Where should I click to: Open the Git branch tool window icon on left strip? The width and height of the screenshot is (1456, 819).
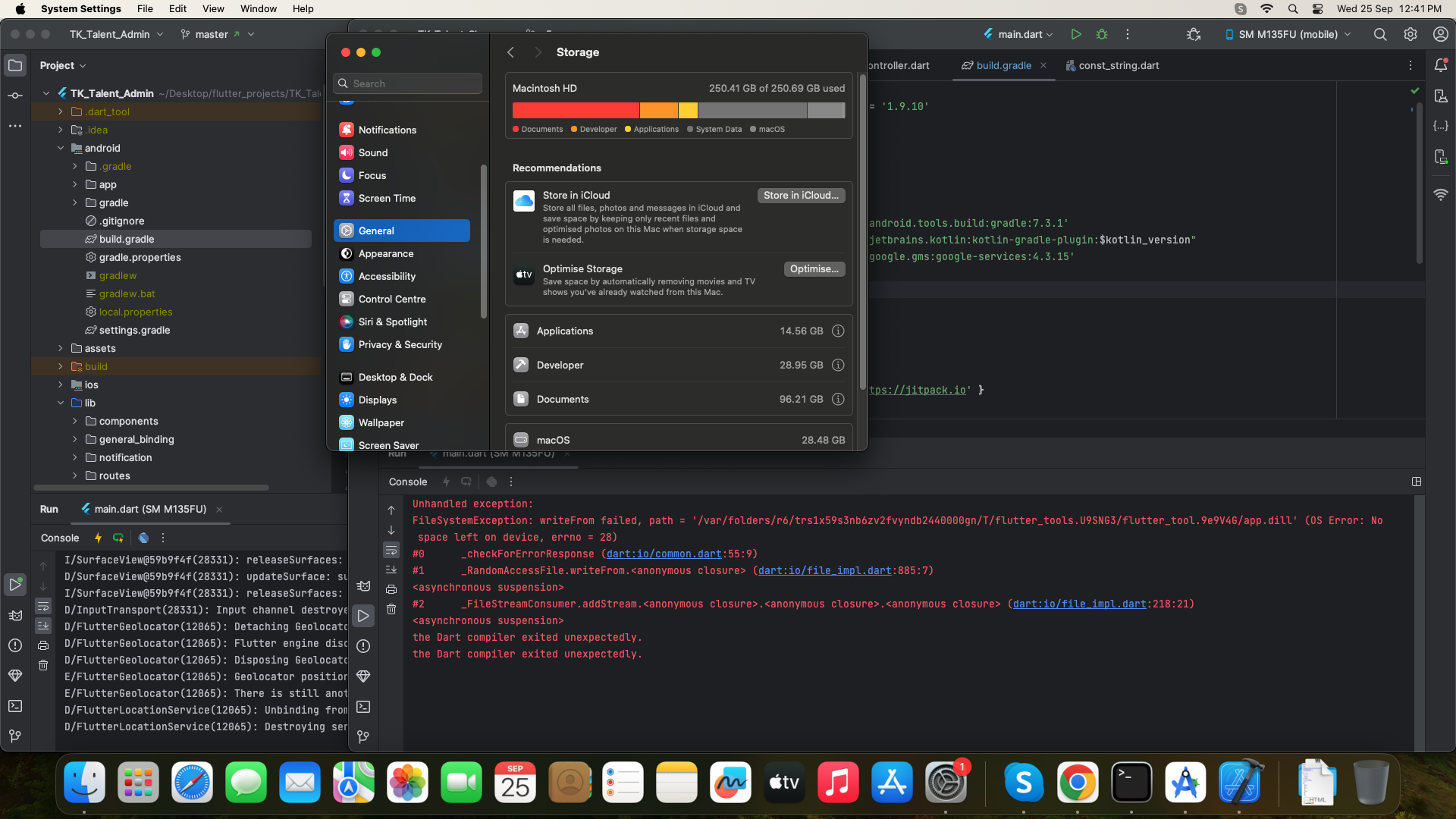(x=15, y=736)
